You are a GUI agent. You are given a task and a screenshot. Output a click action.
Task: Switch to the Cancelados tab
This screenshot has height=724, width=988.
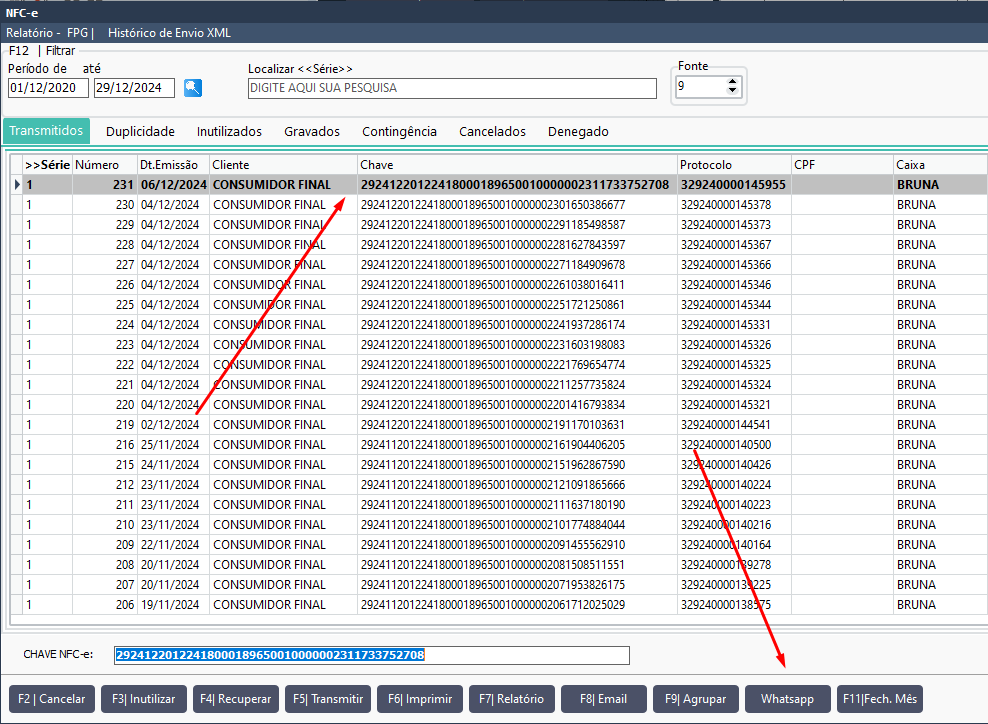492,131
